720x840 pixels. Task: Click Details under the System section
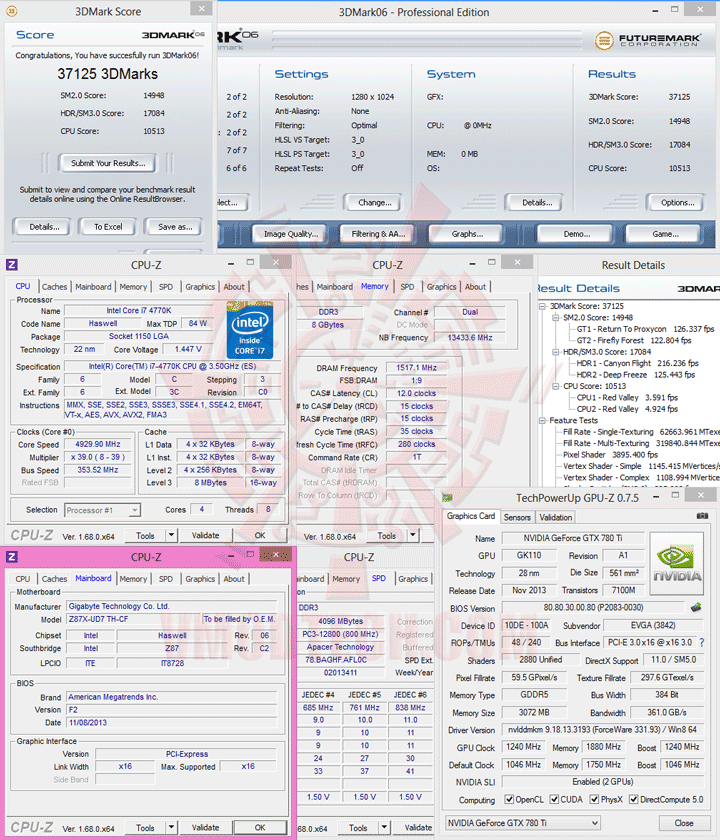point(537,202)
